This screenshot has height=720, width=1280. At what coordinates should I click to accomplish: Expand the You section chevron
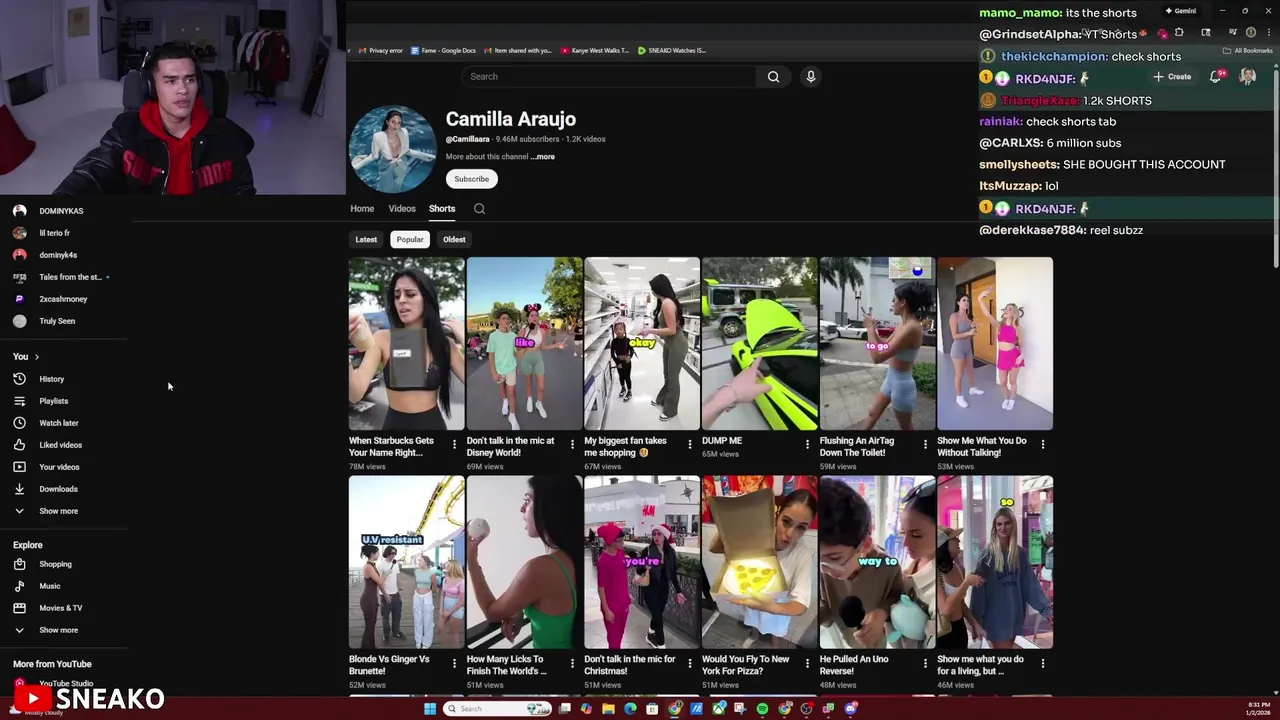37,357
